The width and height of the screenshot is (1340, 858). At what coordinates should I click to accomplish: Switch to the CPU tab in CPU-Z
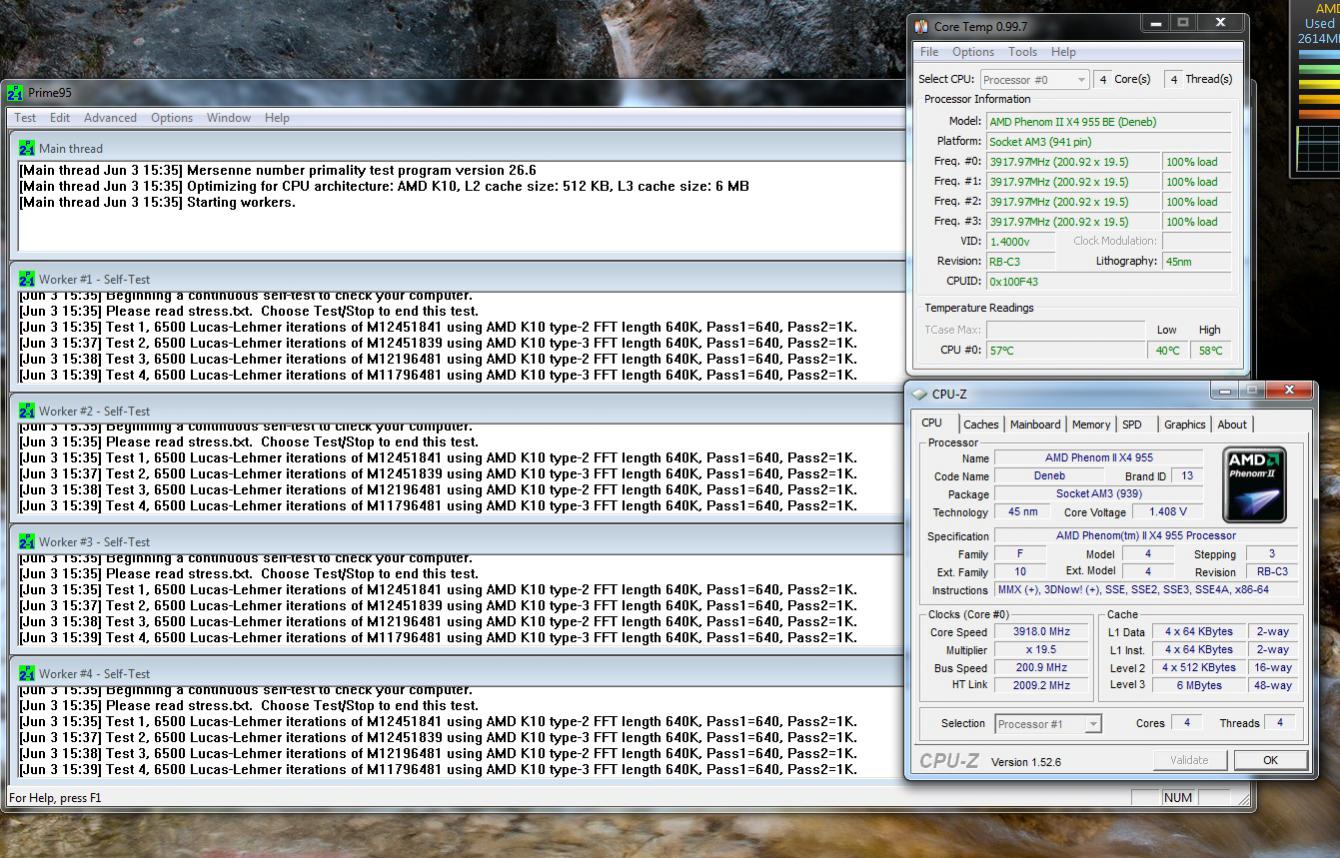point(931,423)
